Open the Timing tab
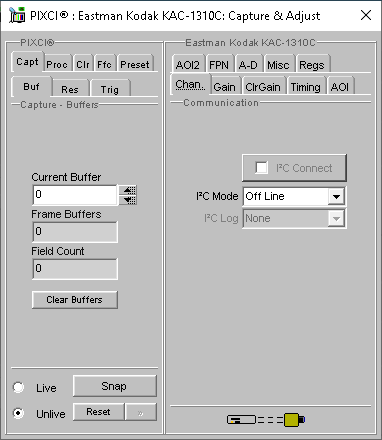 coord(306,87)
